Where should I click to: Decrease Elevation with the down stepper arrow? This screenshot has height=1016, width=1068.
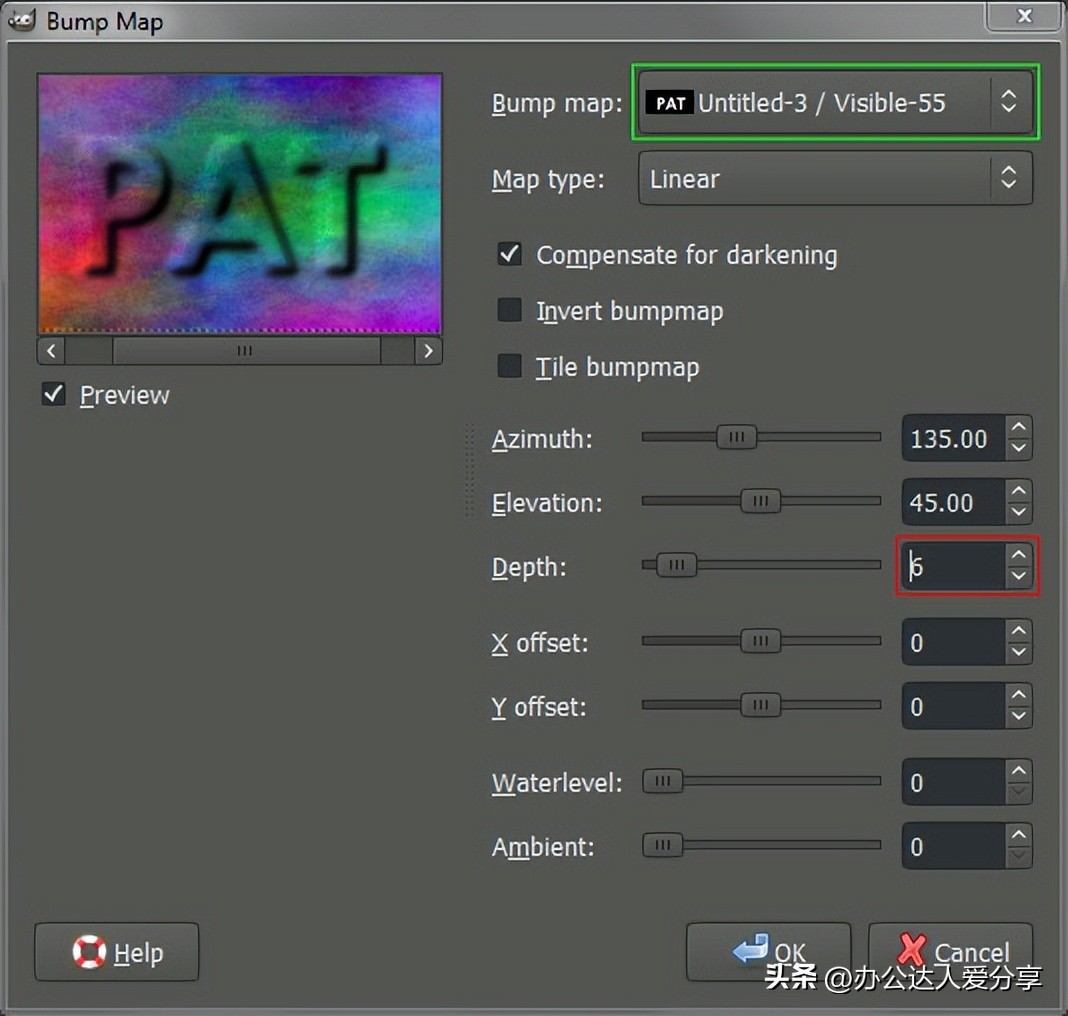[x=1018, y=513]
